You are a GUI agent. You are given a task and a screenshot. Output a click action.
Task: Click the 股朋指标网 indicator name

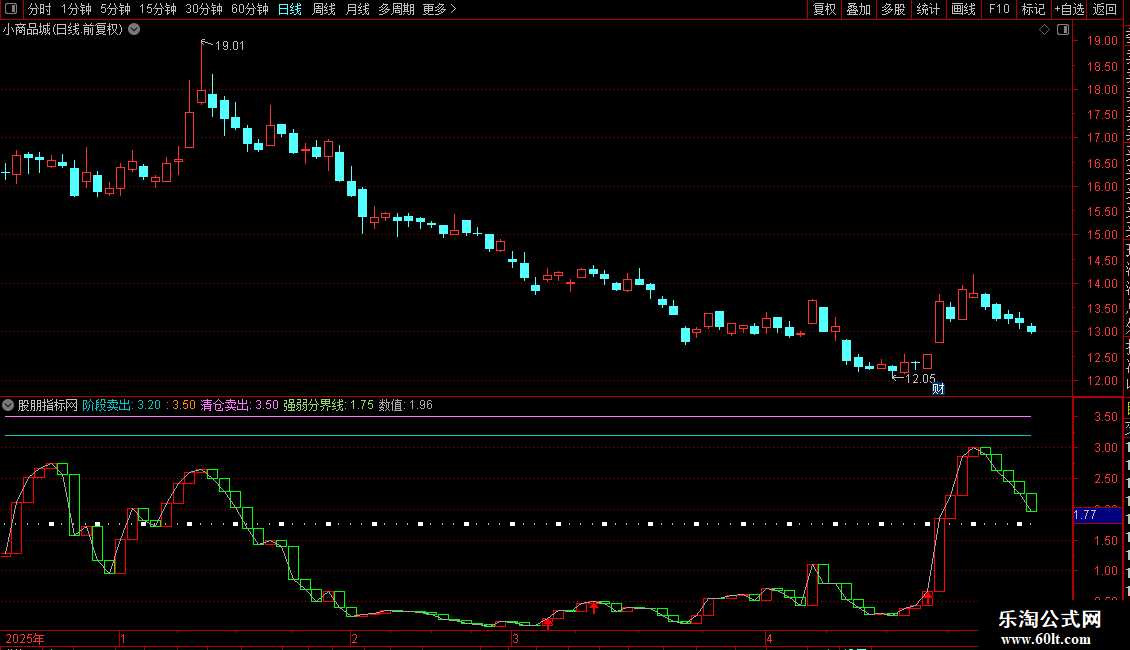click(x=48, y=405)
